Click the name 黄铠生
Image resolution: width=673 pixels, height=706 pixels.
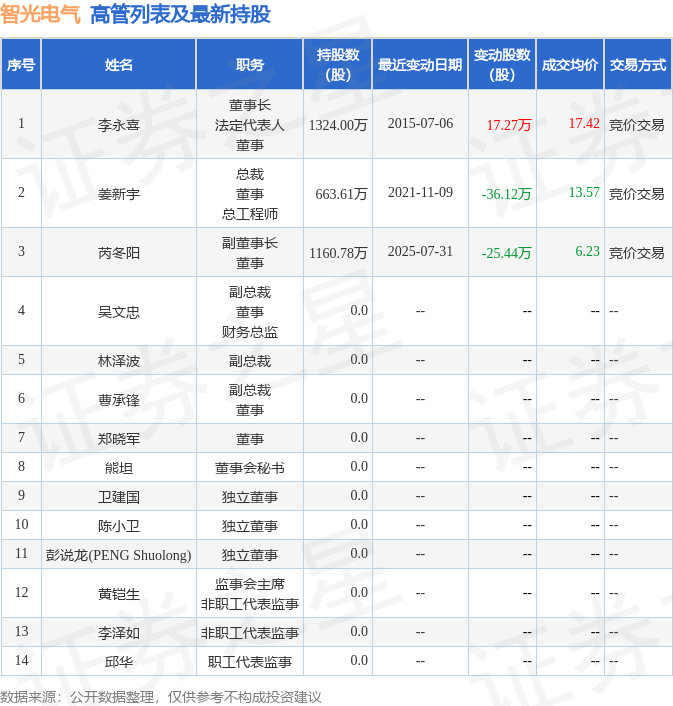[119, 594]
